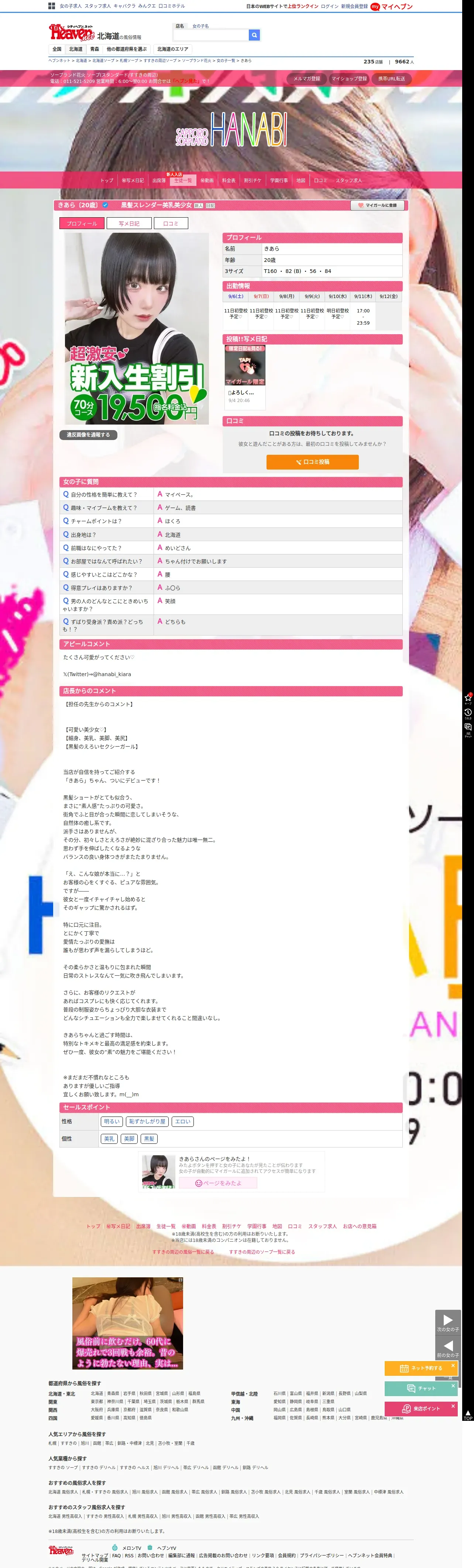This screenshot has height=1568, width=474.
Task: Click お店への意見箱 link
Action: pos(360,1226)
